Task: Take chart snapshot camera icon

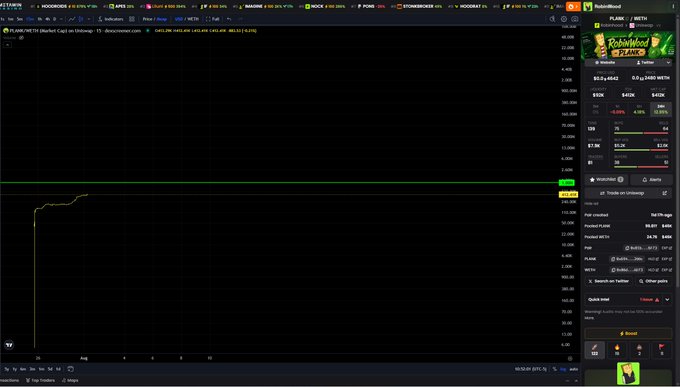Action: (575, 19)
